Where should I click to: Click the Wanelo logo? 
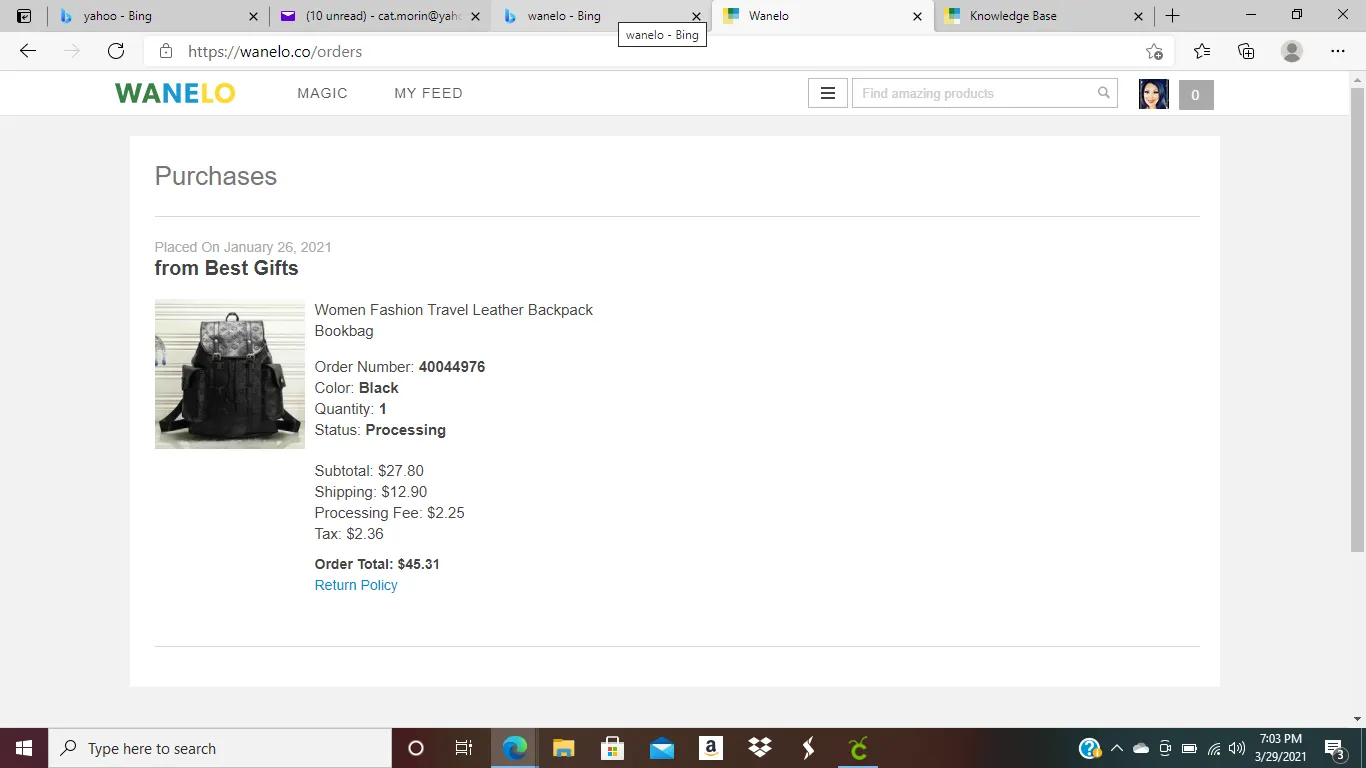pyautogui.click(x=175, y=93)
